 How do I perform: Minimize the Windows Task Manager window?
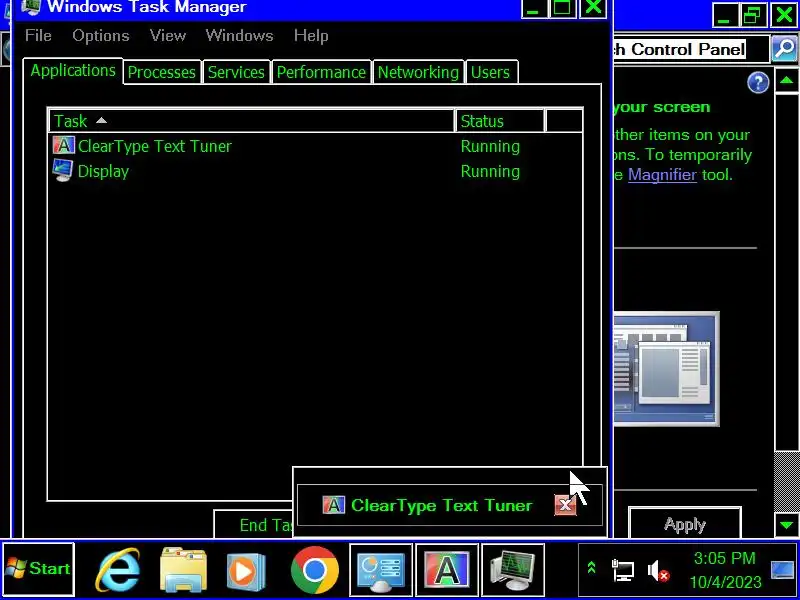coord(534,8)
